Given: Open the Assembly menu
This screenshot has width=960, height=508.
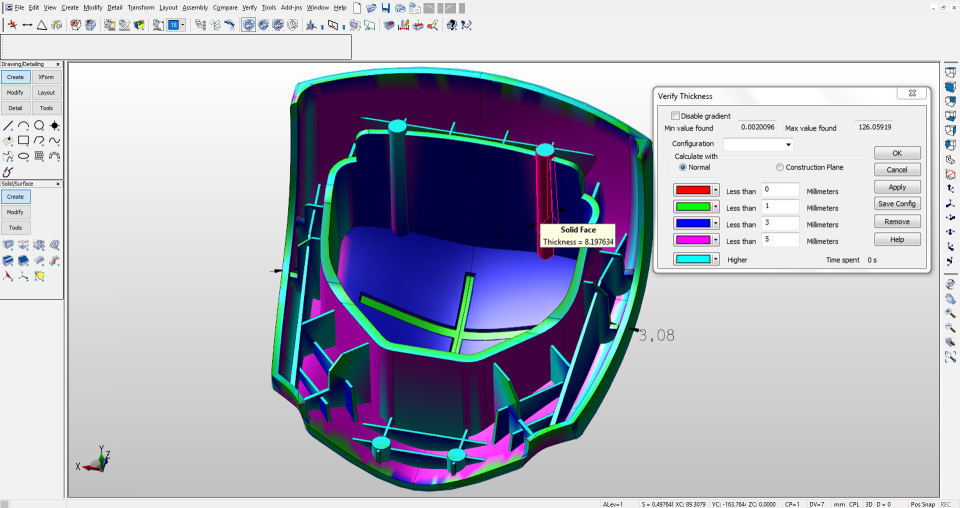Looking at the screenshot, I should click(195, 7).
